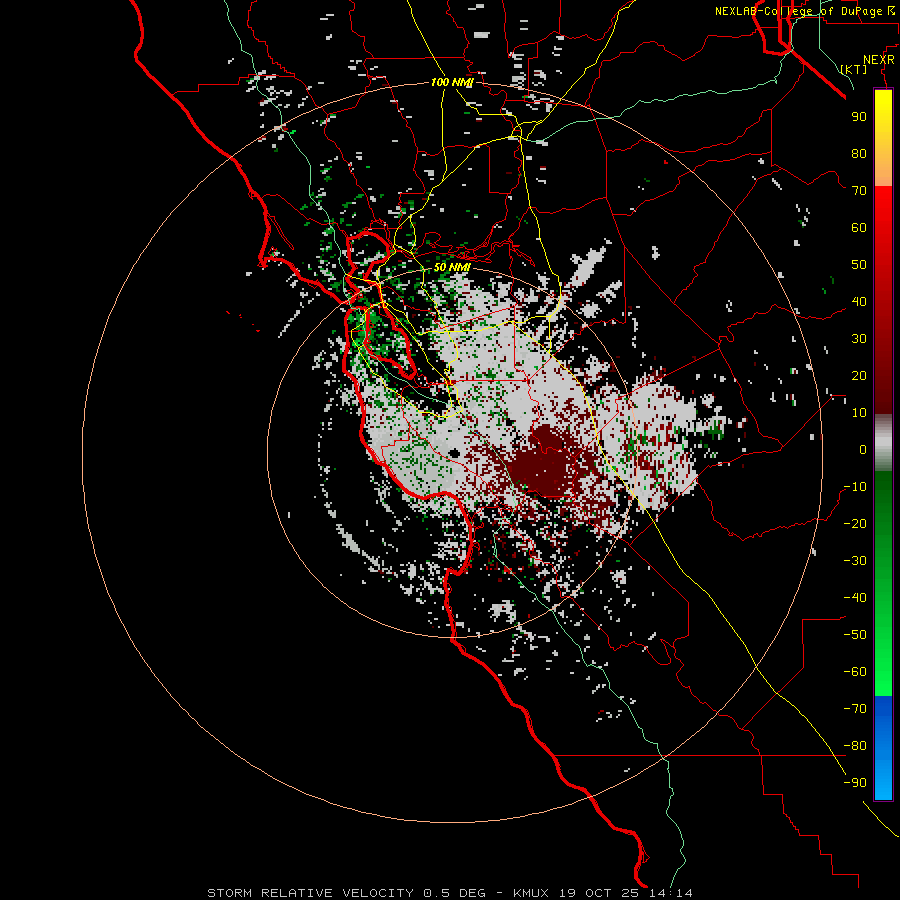900x900 pixels.
Task: Click the -30 value on velocity scale
Action: click(855, 561)
